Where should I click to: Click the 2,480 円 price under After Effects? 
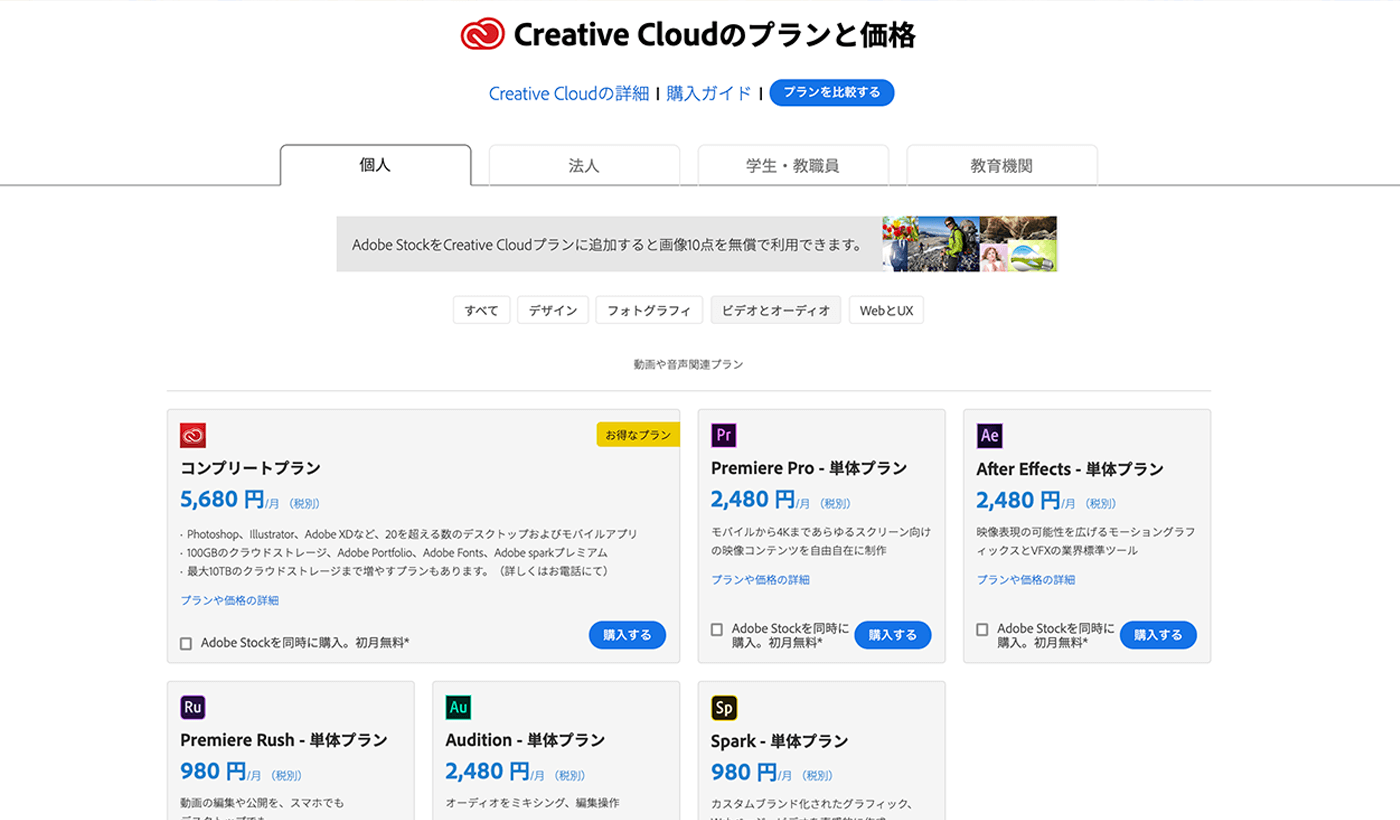[1018, 499]
